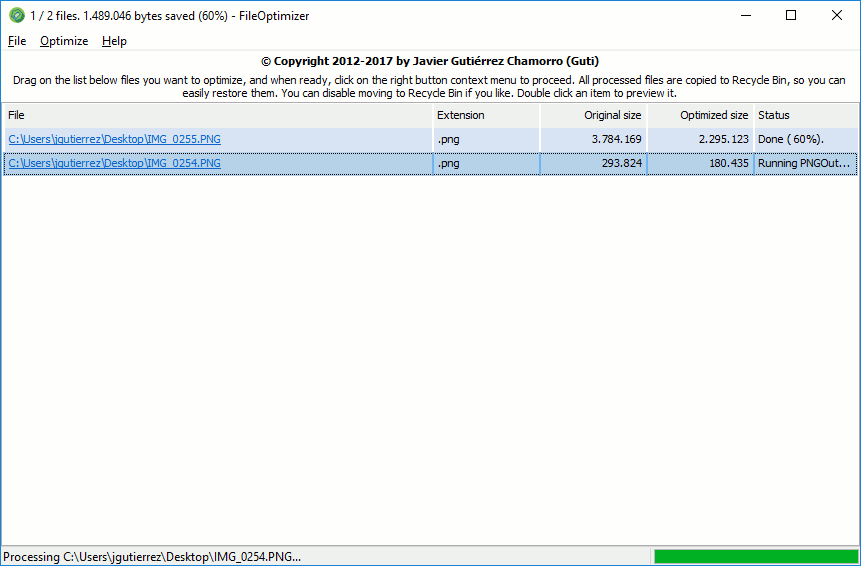Open the Help menu
The height and width of the screenshot is (566, 861).
[x=114, y=41]
